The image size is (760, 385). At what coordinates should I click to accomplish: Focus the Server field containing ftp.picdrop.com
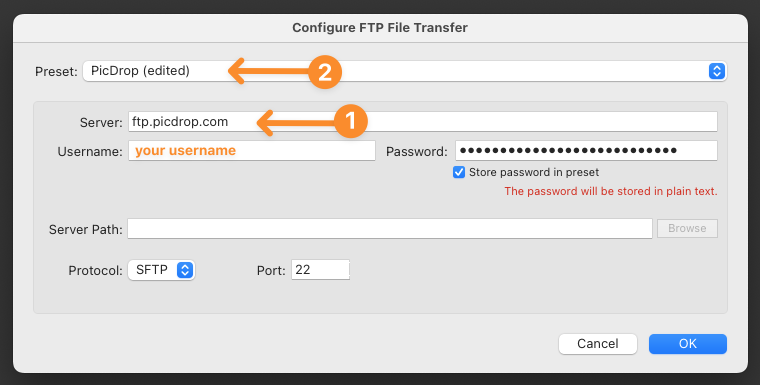click(x=423, y=122)
